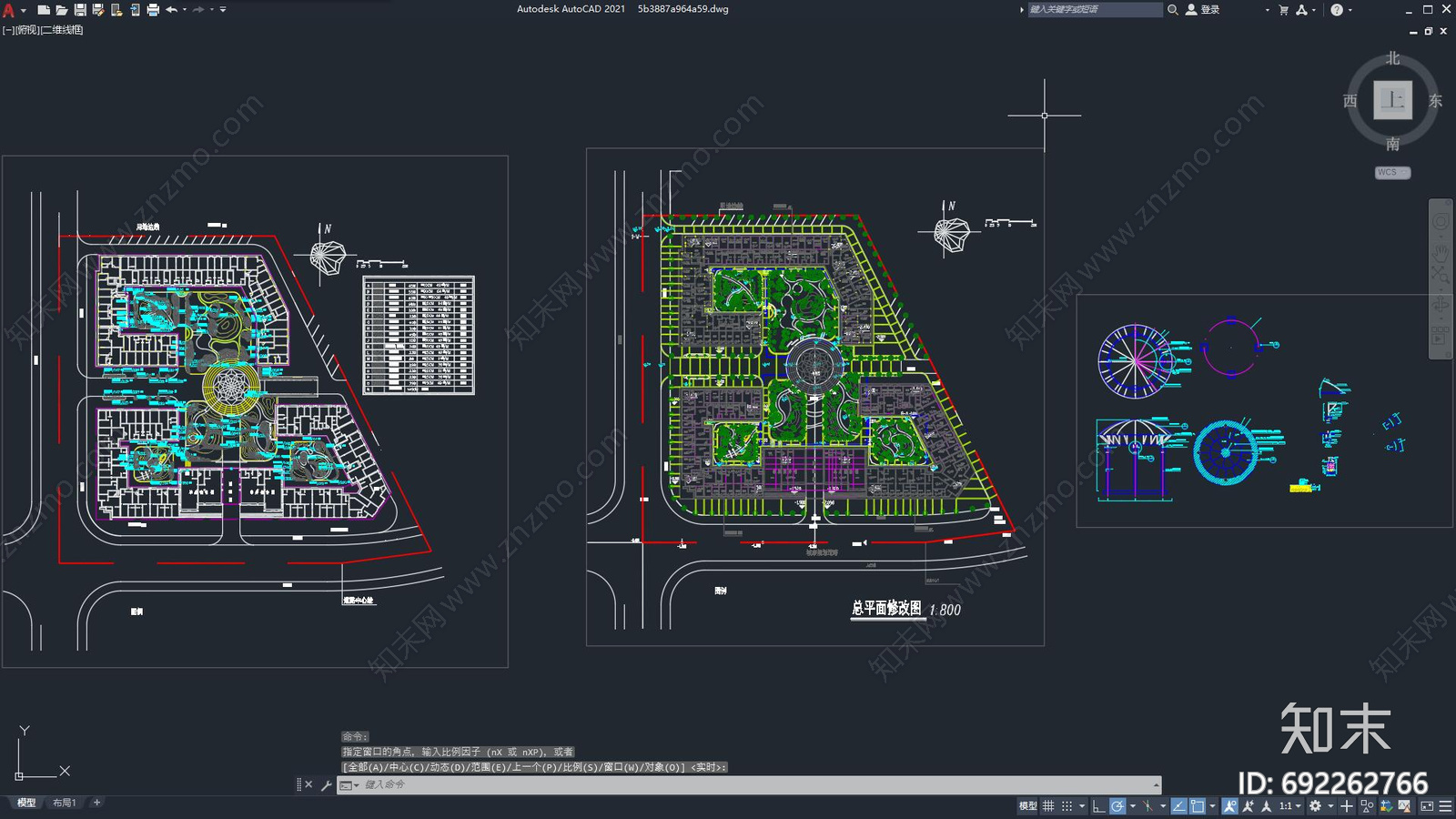The height and width of the screenshot is (819, 1456).
Task: Click the Plot printer icon
Action: pos(153,10)
